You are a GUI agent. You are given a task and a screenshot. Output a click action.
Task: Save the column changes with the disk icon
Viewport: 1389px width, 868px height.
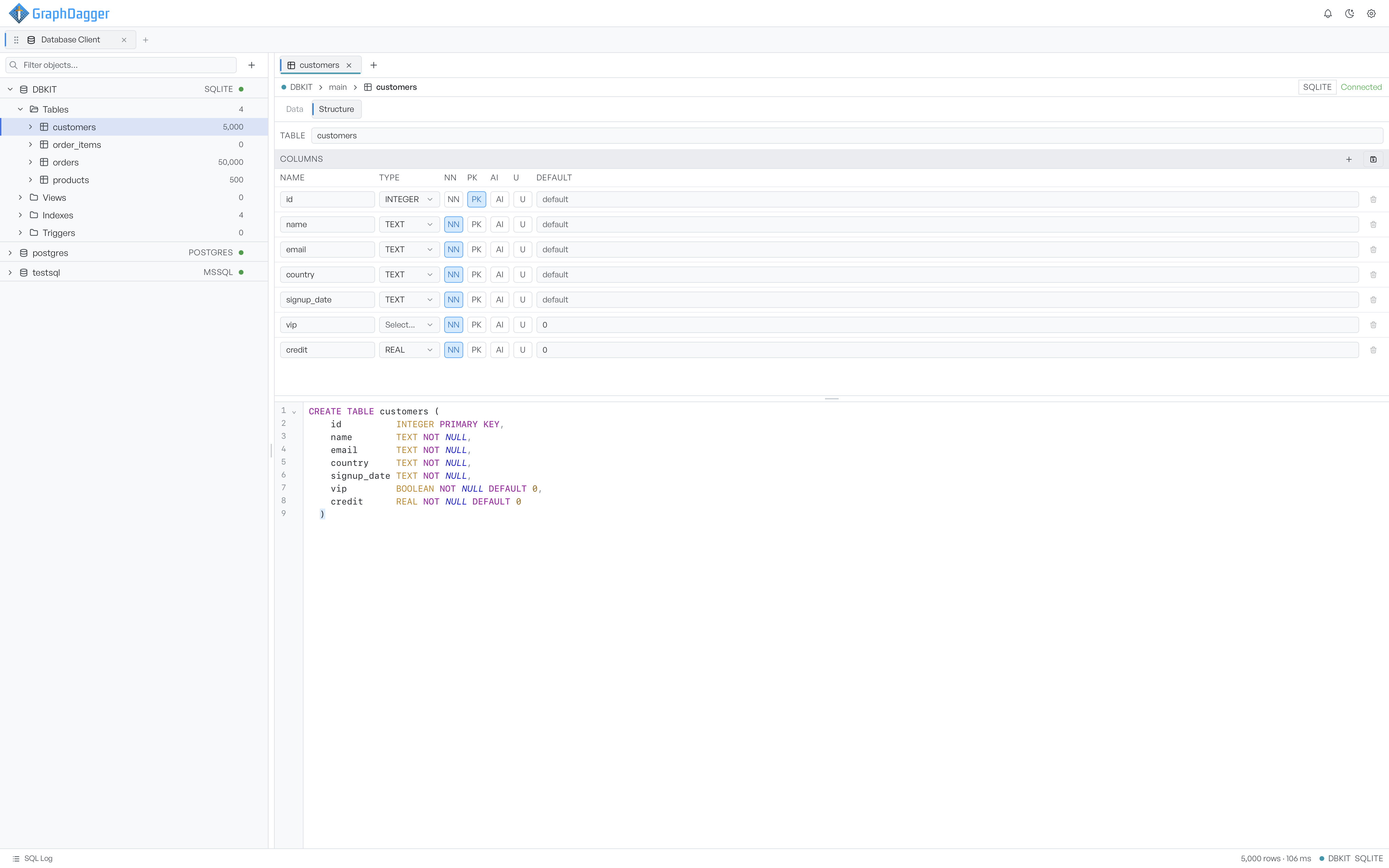click(1373, 159)
